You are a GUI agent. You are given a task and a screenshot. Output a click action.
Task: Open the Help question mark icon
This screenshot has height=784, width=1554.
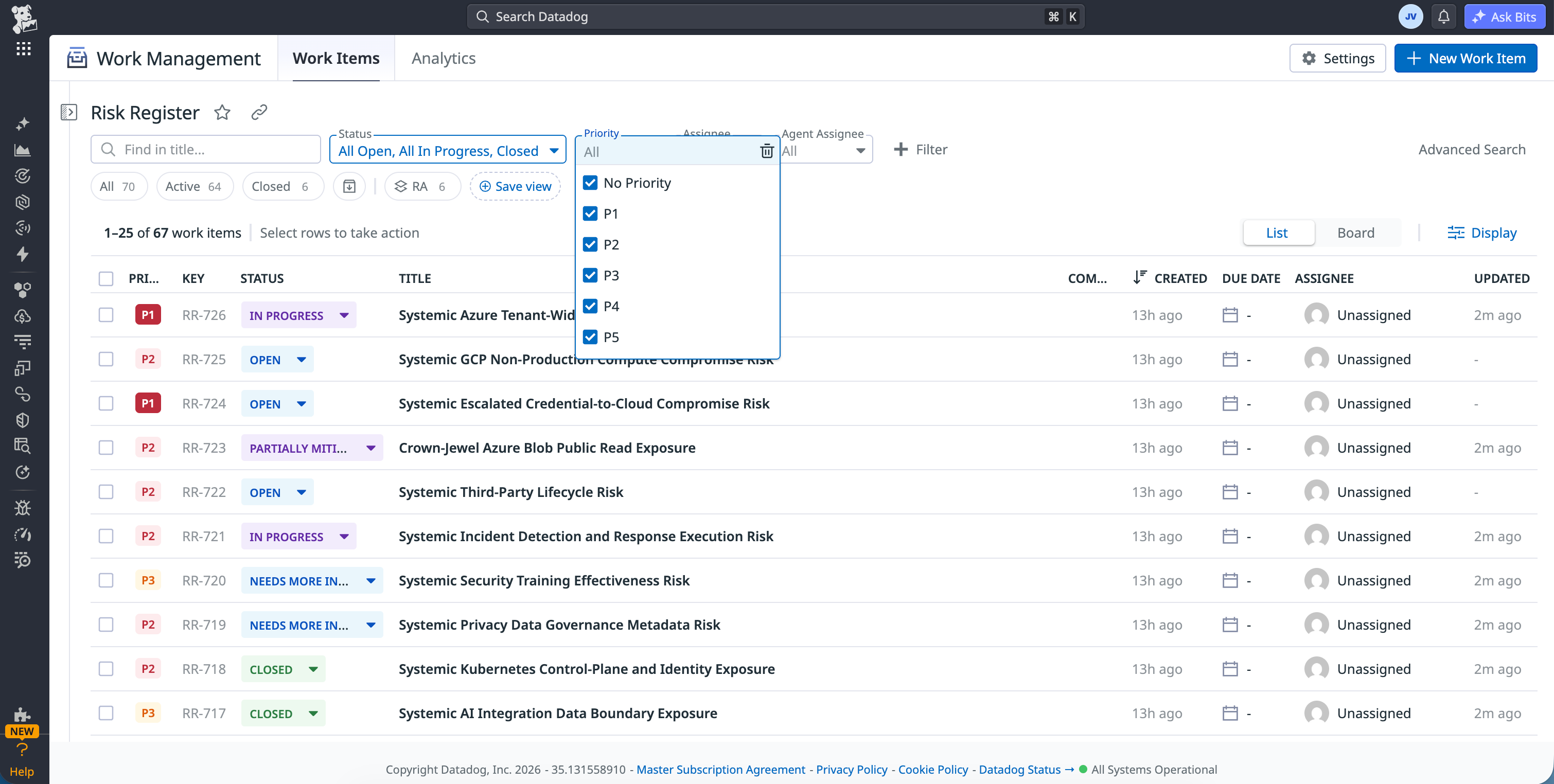click(22, 750)
